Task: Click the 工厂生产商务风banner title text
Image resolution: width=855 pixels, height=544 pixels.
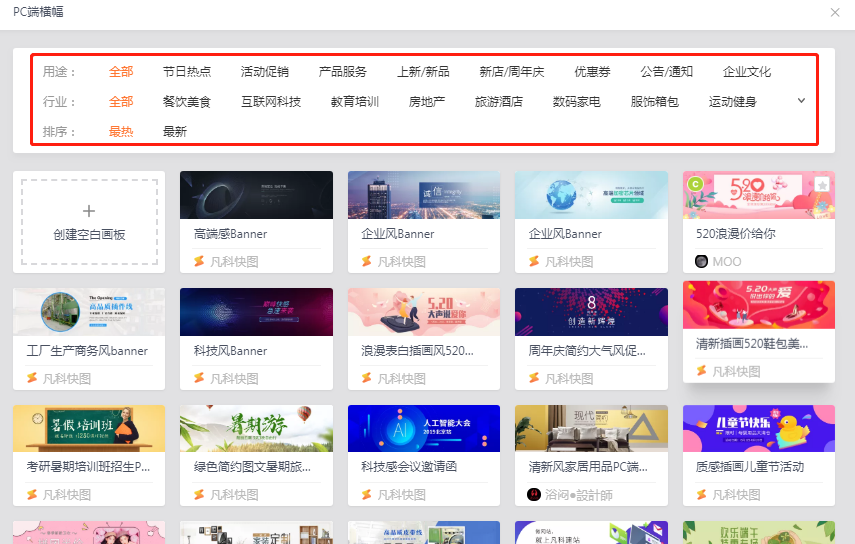Action: pos(87,351)
